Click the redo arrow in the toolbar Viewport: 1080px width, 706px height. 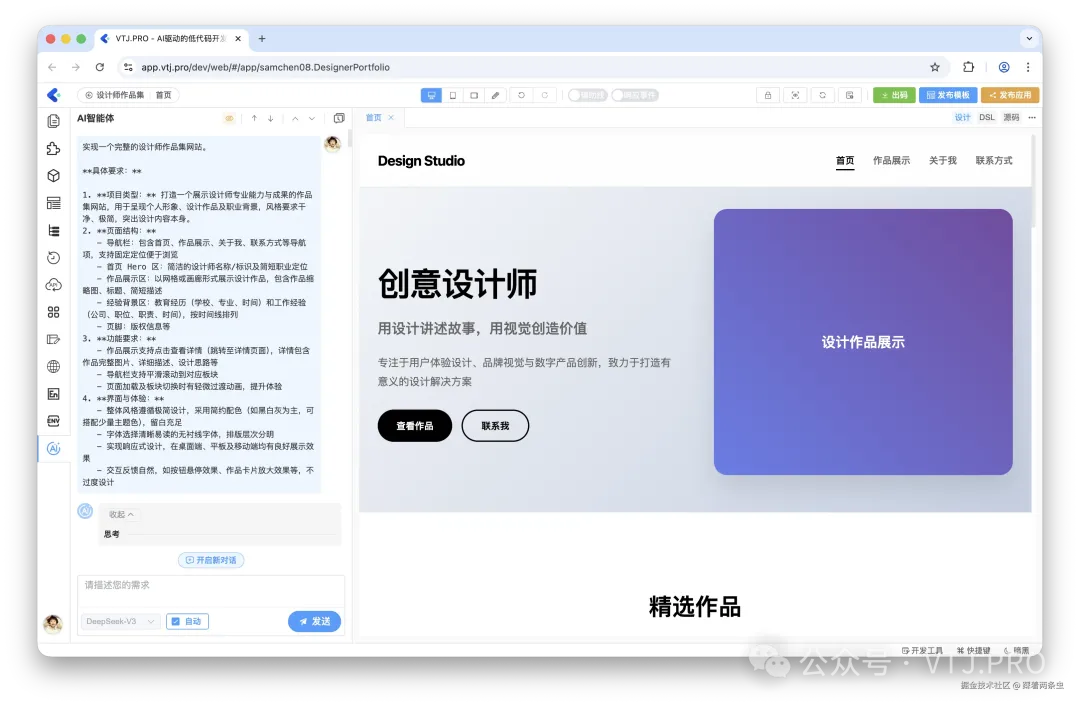[543, 94]
